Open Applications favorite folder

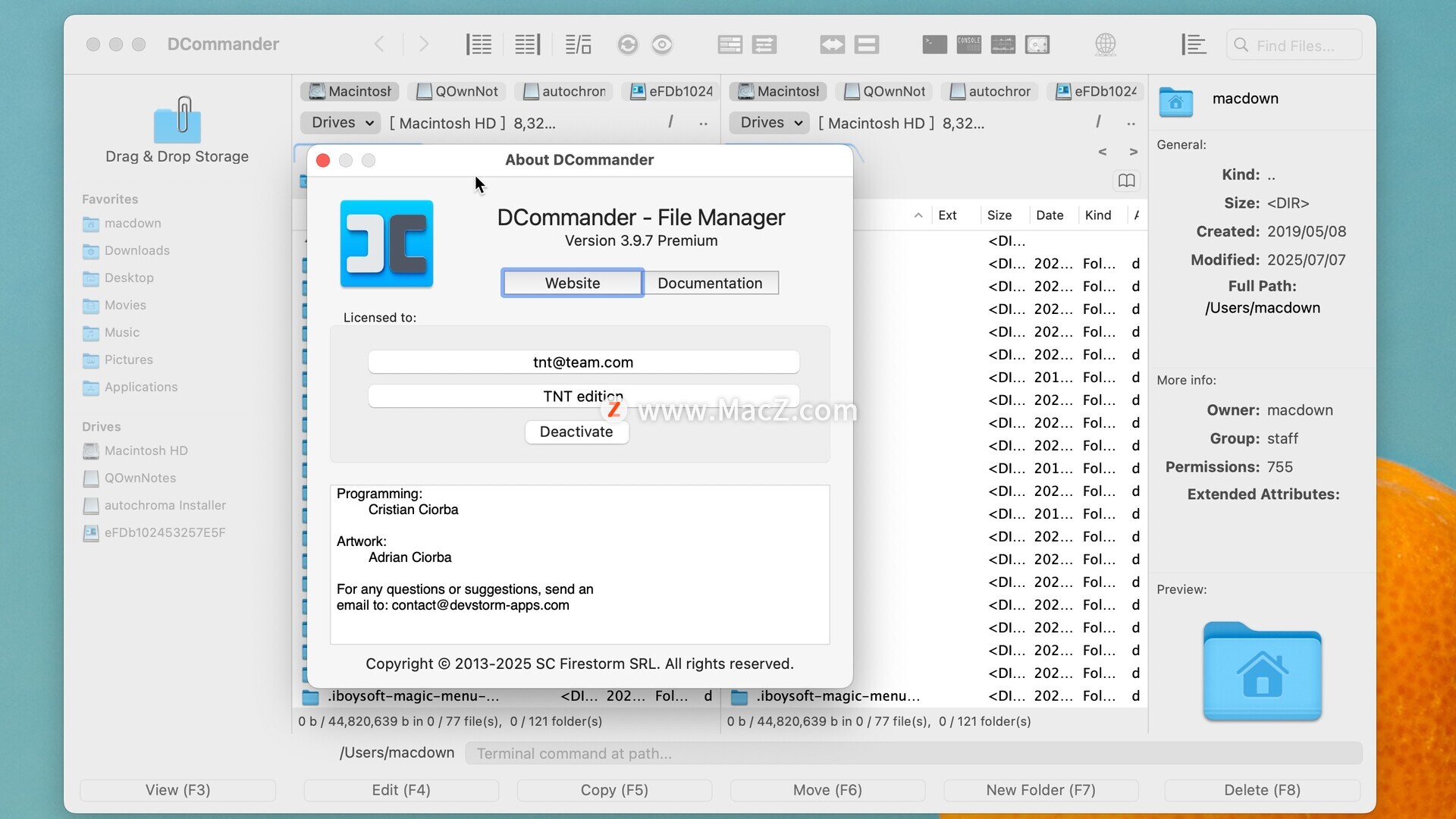tap(141, 387)
